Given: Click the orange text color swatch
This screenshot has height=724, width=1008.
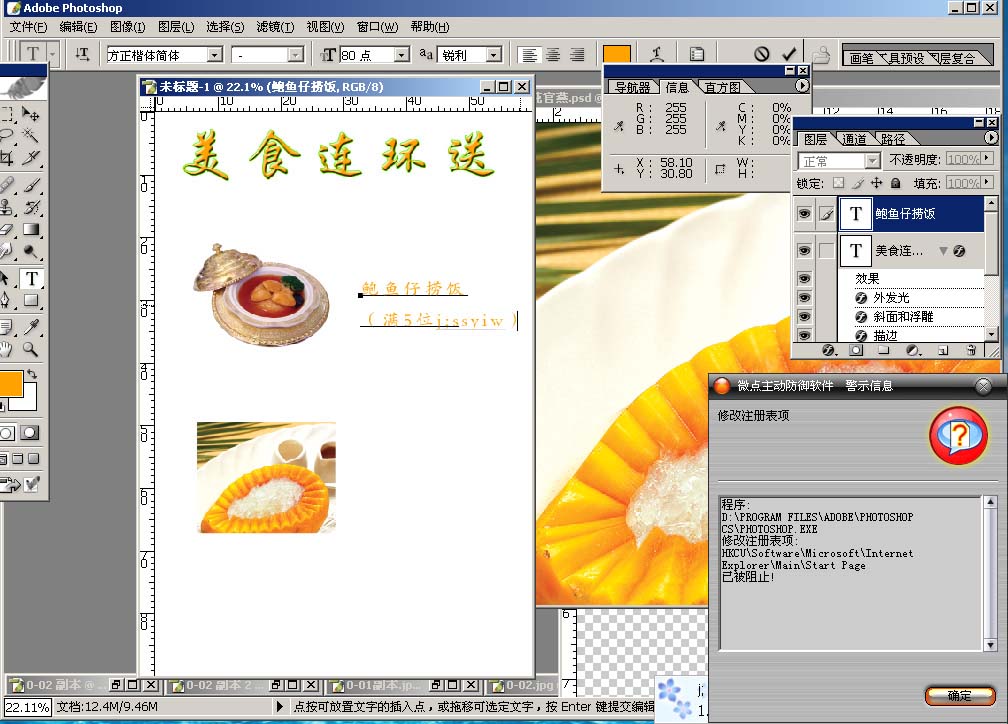Looking at the screenshot, I should tap(617, 54).
